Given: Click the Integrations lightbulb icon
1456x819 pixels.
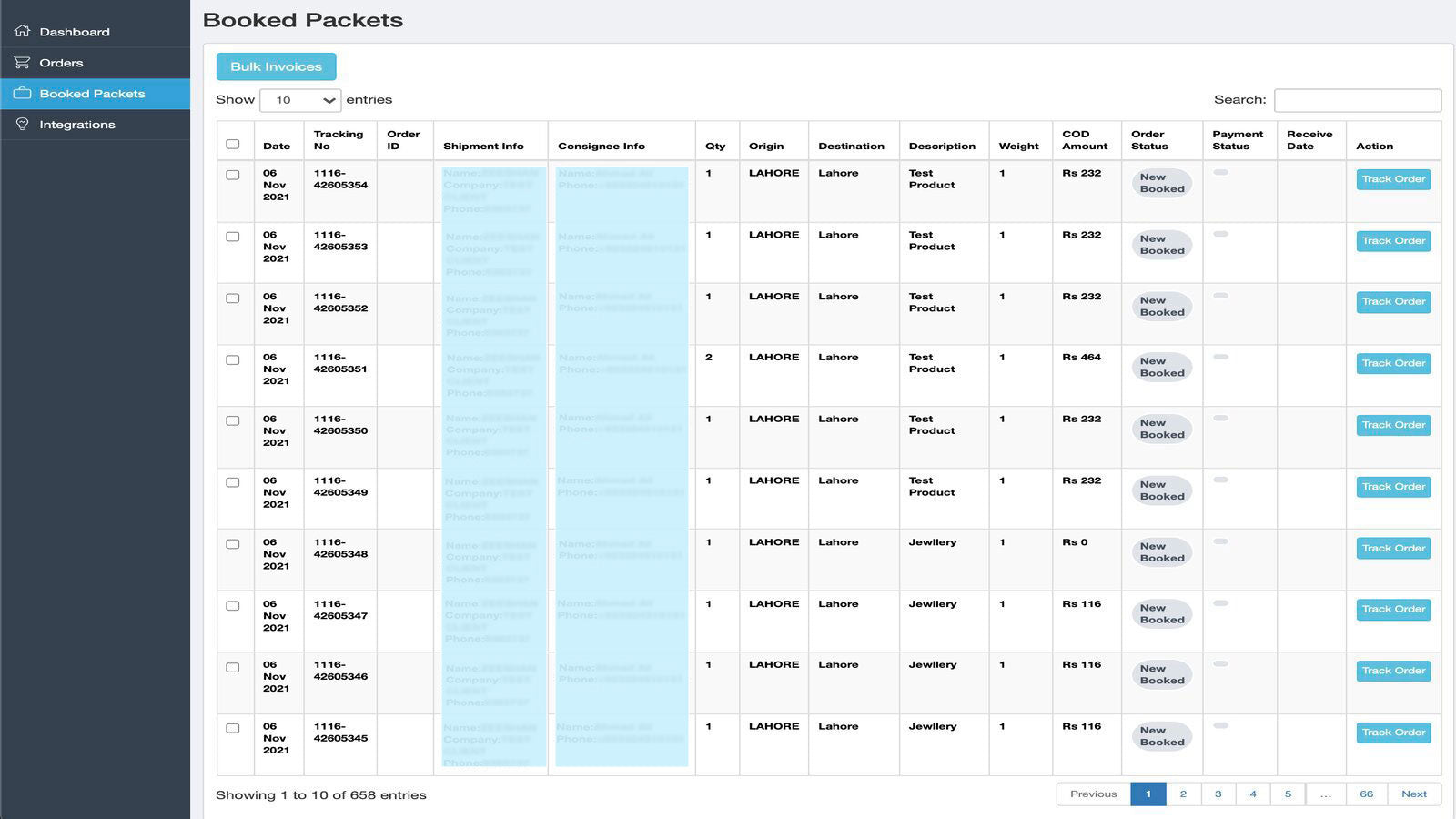Looking at the screenshot, I should click(x=22, y=124).
